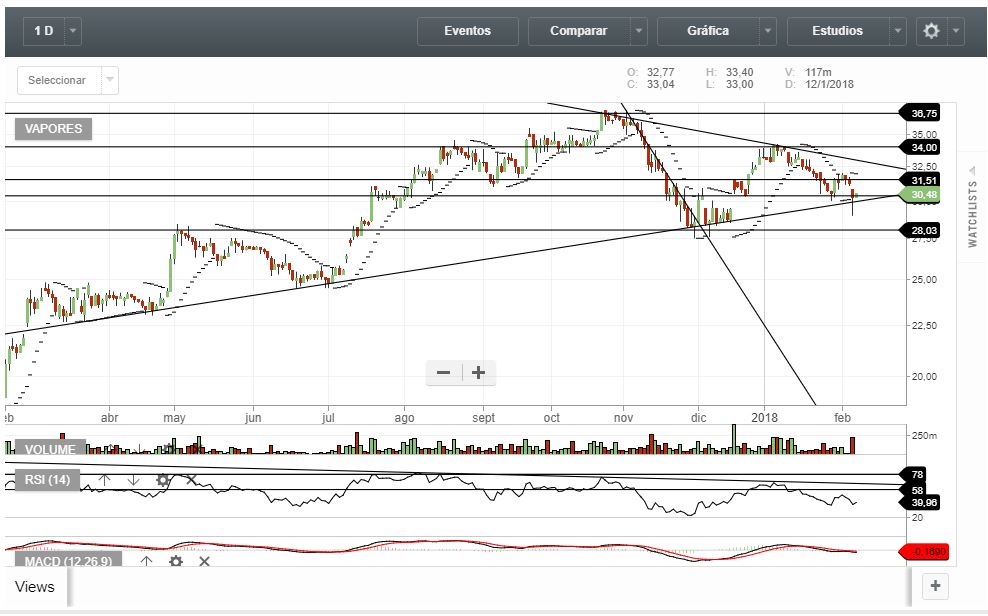Open the Gráfica dropdown arrow

[x=768, y=31]
